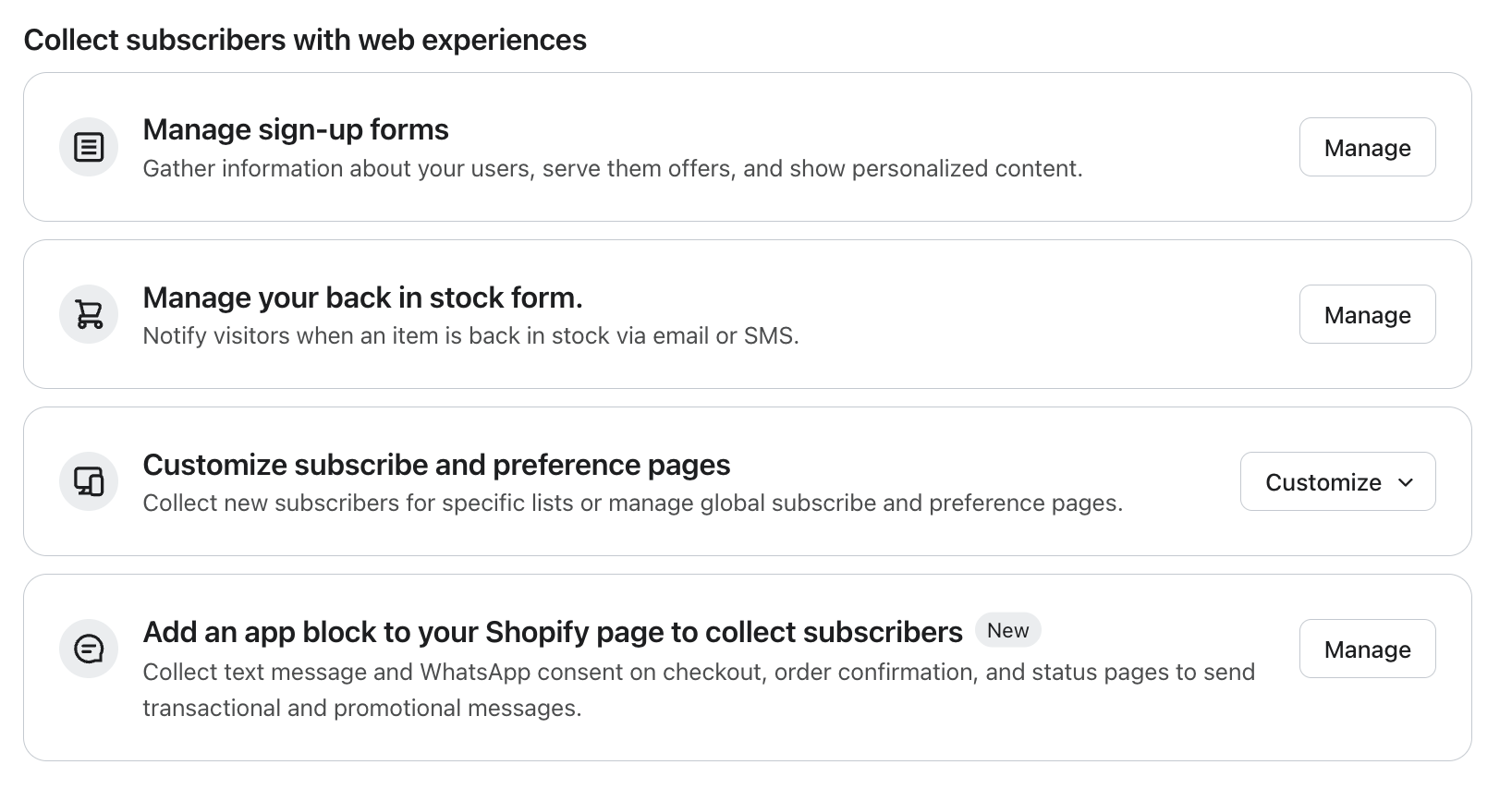Select 'Add an app block to your Shopify page' title
1512x789 pixels.
[553, 632]
